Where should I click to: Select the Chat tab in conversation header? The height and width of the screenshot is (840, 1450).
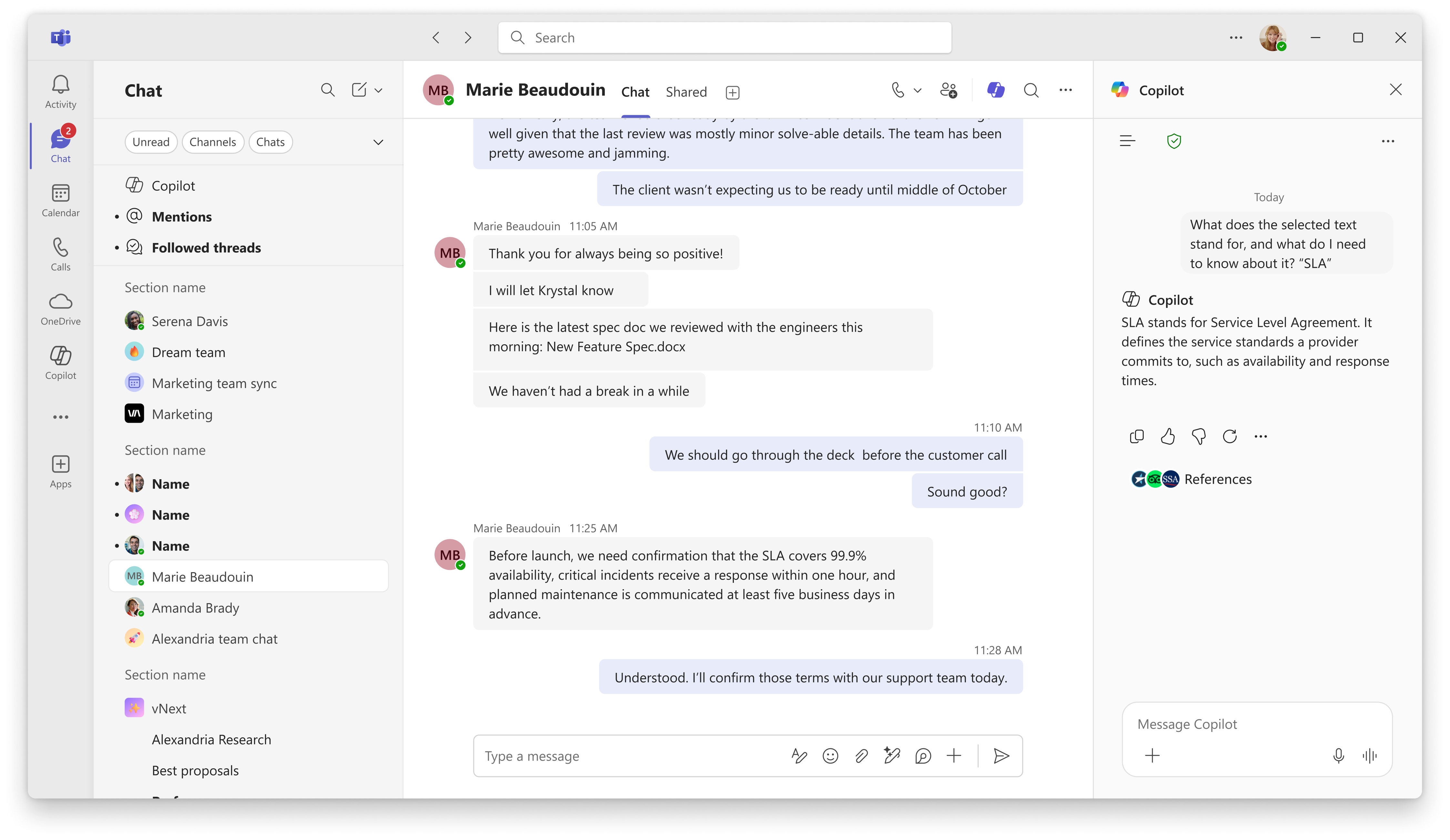coord(635,92)
